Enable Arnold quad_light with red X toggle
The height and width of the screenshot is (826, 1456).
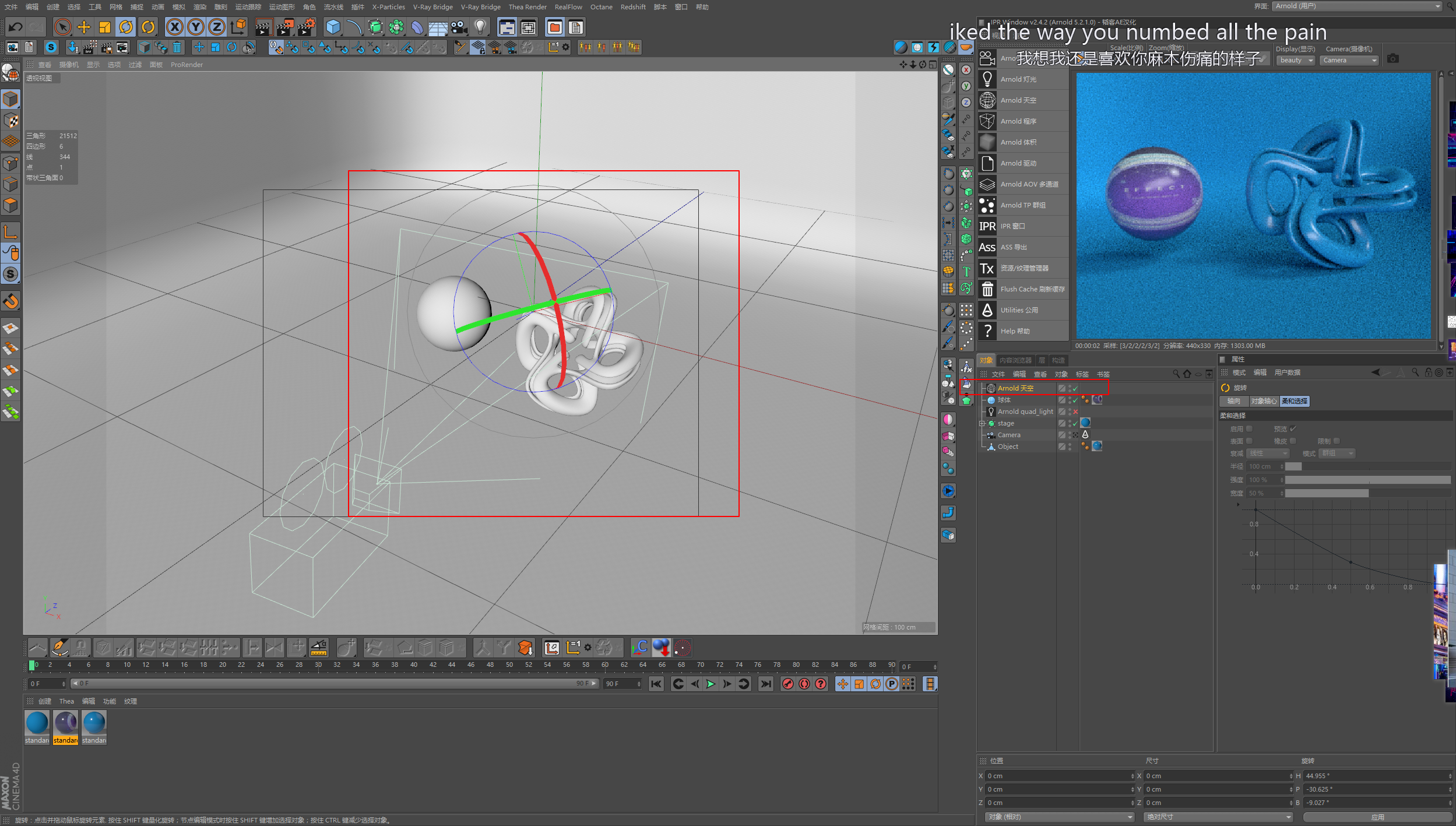[1075, 412]
